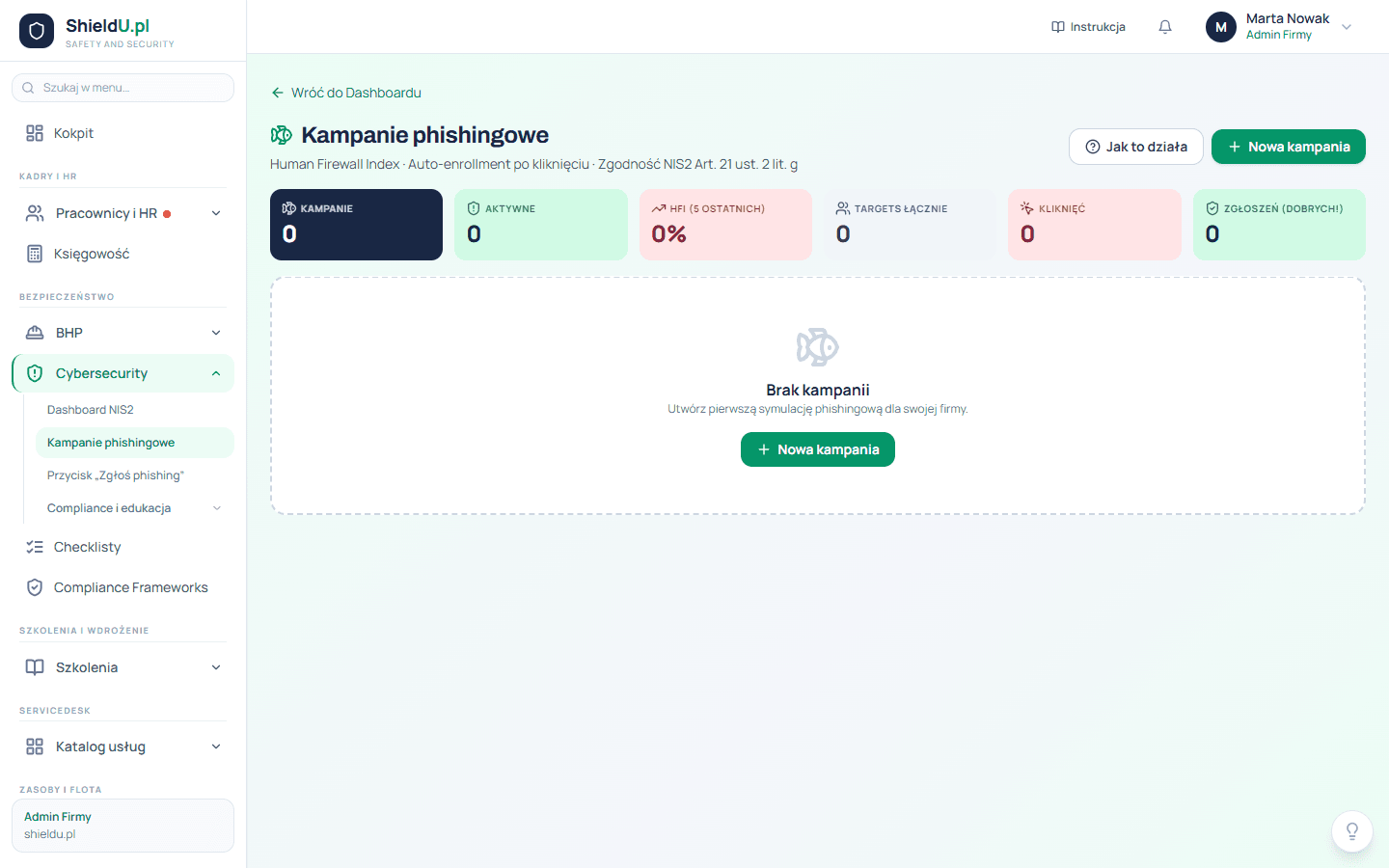Click the Zgłoszeń (dobrych!) stat card
This screenshot has width=1389, height=868.
1279,225
